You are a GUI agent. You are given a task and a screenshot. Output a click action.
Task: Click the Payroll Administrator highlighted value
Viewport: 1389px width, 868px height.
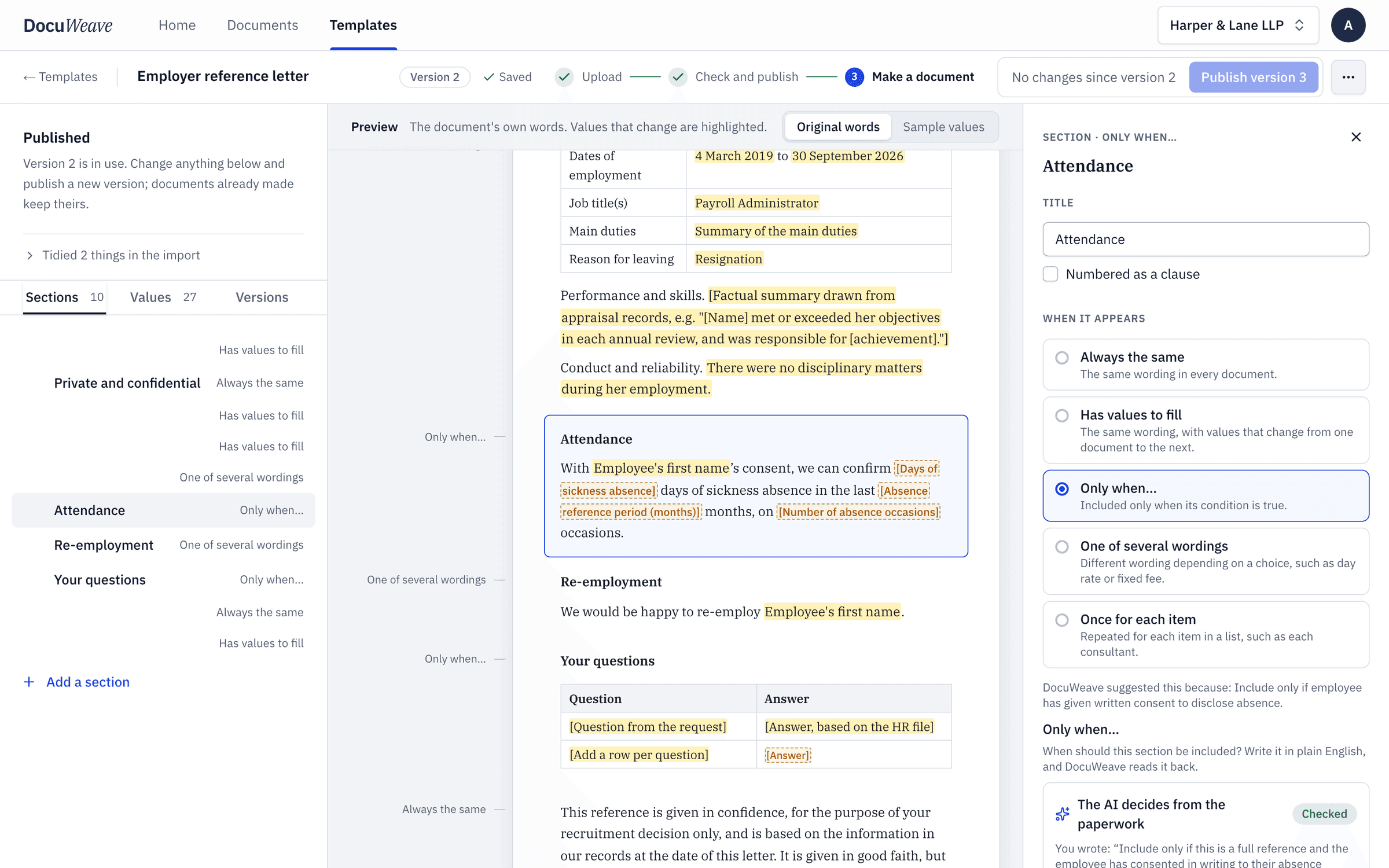(x=756, y=203)
